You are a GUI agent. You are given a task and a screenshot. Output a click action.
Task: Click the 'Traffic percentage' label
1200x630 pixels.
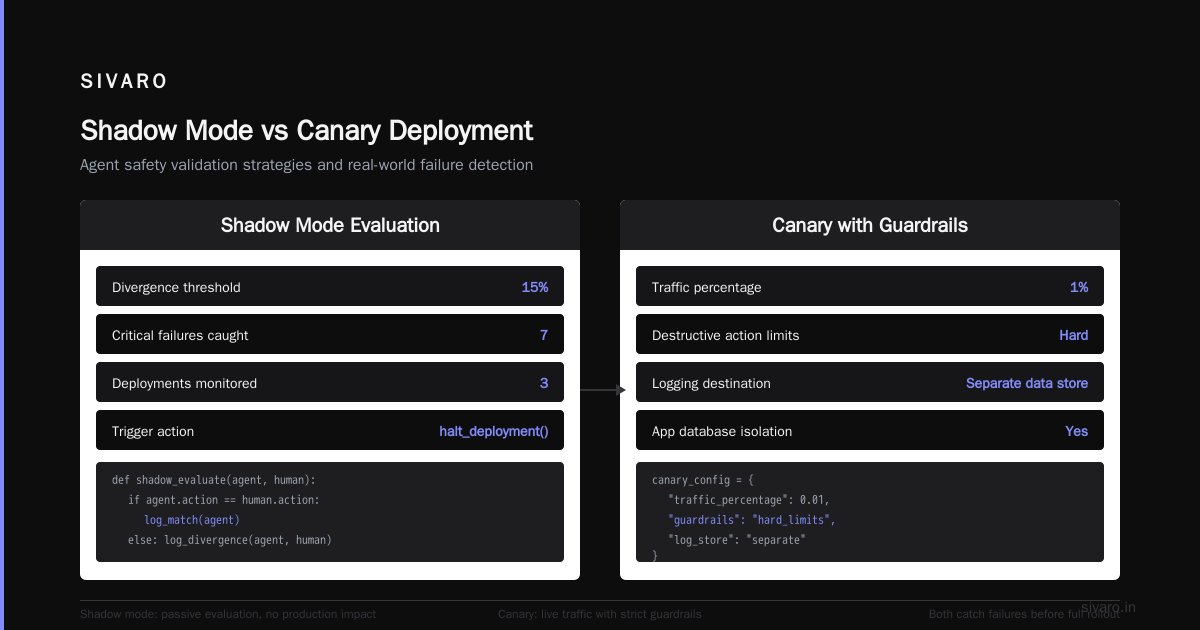(x=707, y=287)
